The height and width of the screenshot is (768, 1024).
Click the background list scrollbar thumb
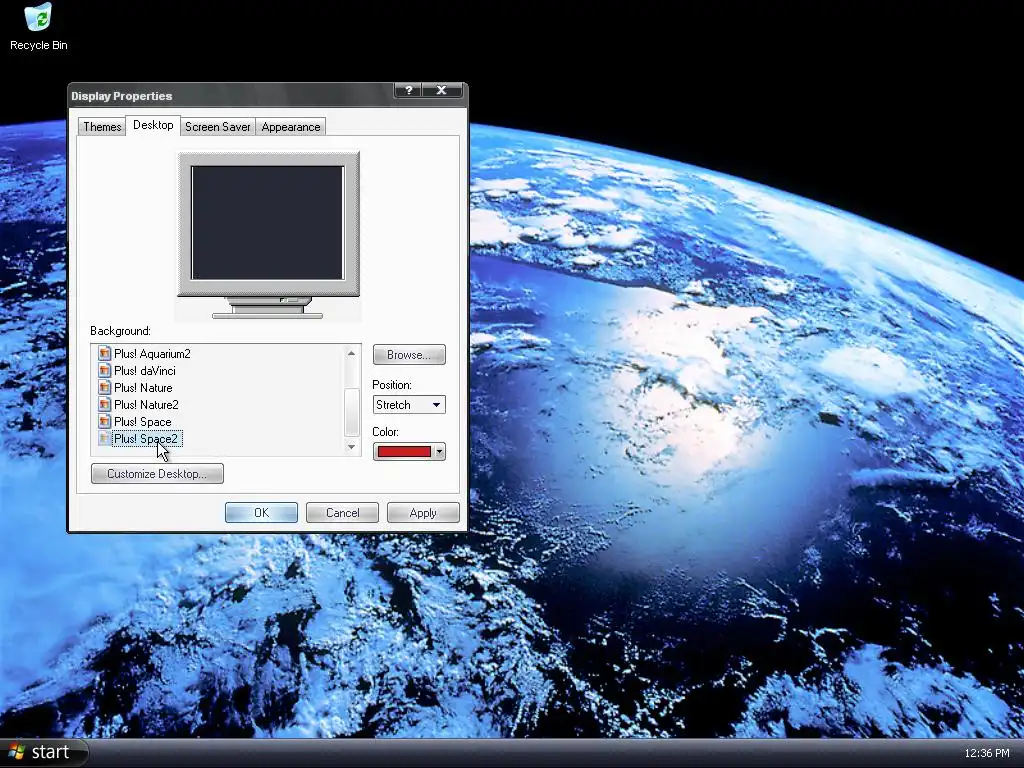351,411
